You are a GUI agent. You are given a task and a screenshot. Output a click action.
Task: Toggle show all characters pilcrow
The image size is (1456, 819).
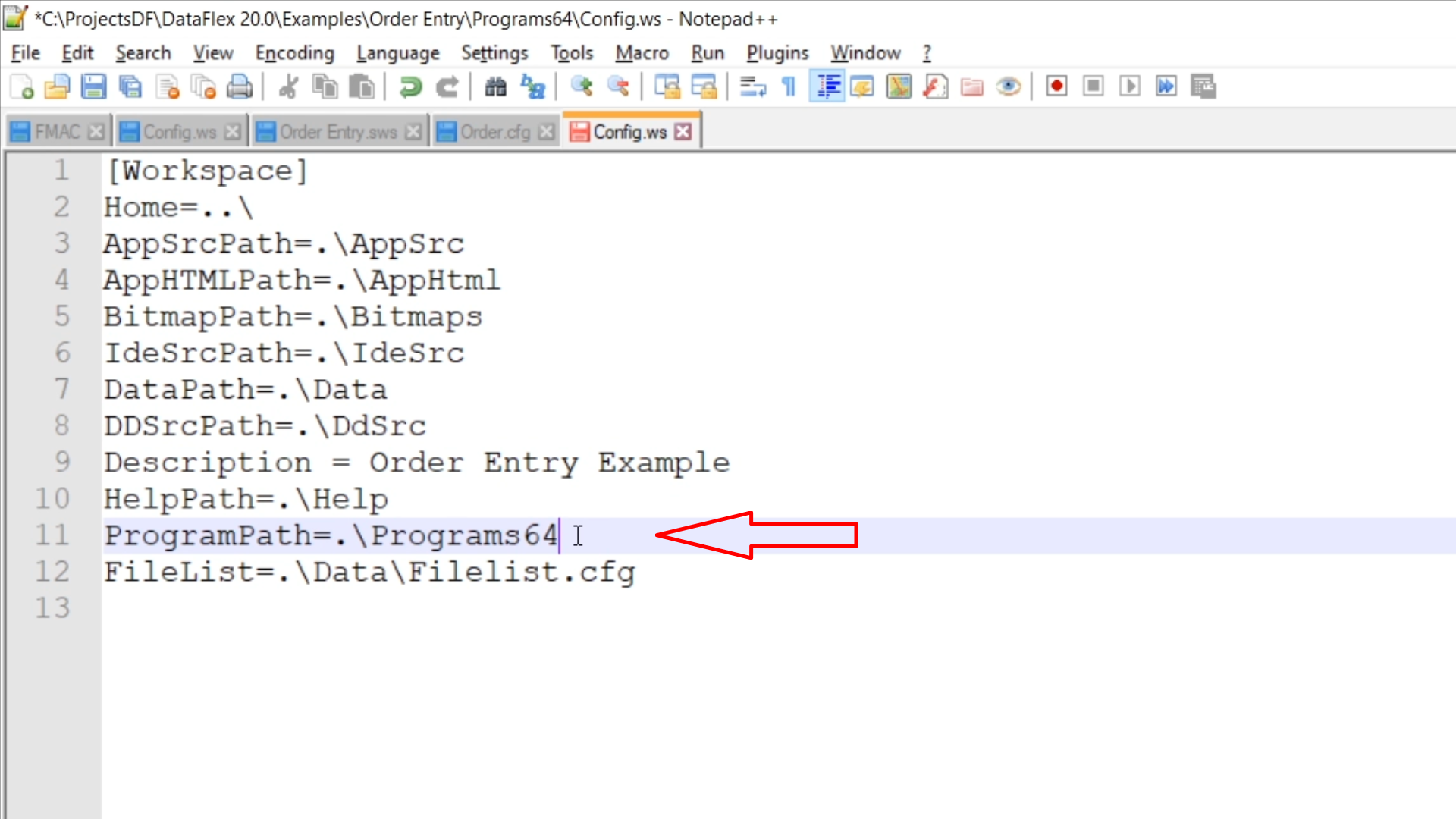click(789, 86)
